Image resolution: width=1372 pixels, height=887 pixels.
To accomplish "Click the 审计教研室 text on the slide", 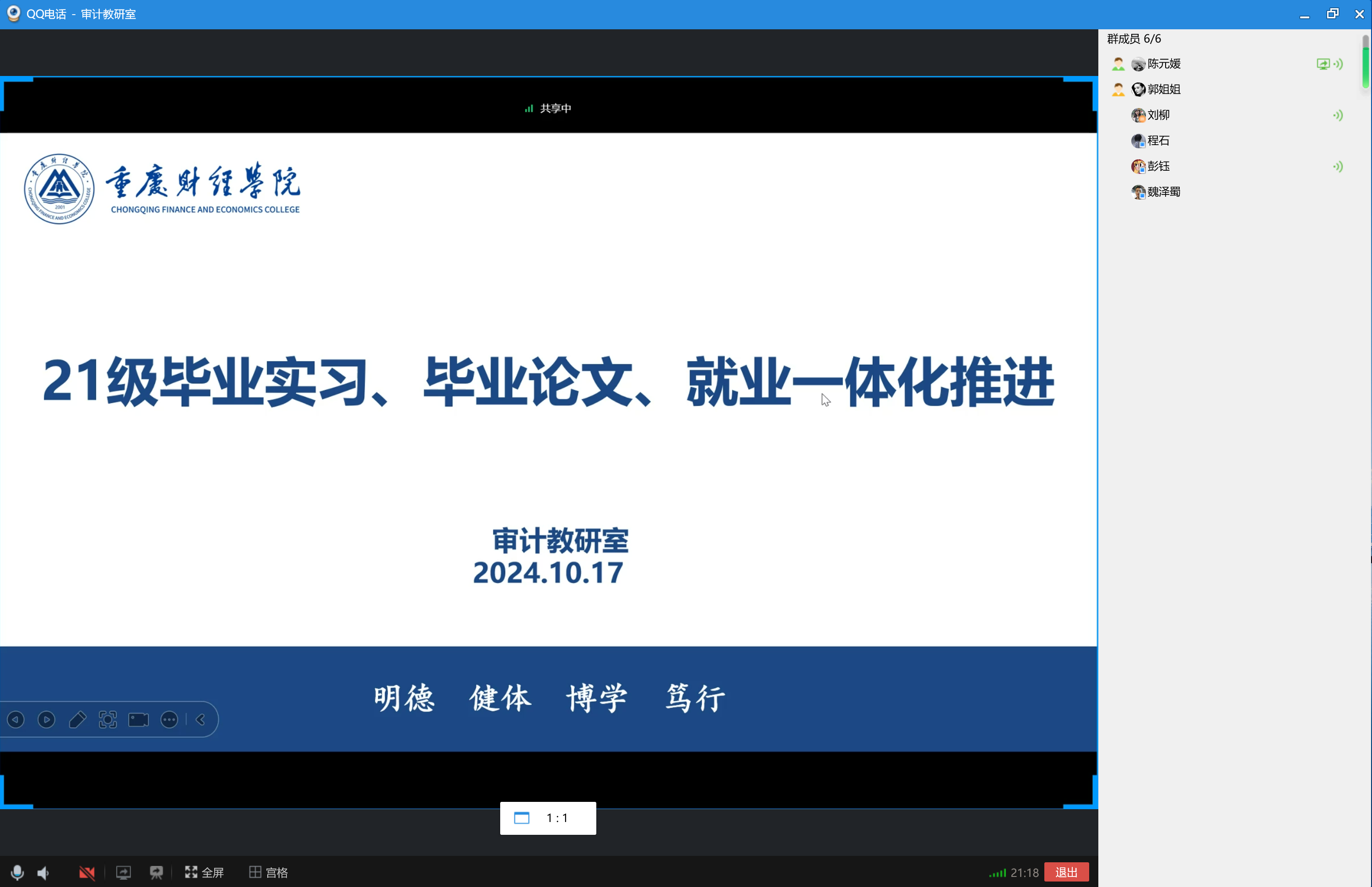I will click(560, 540).
